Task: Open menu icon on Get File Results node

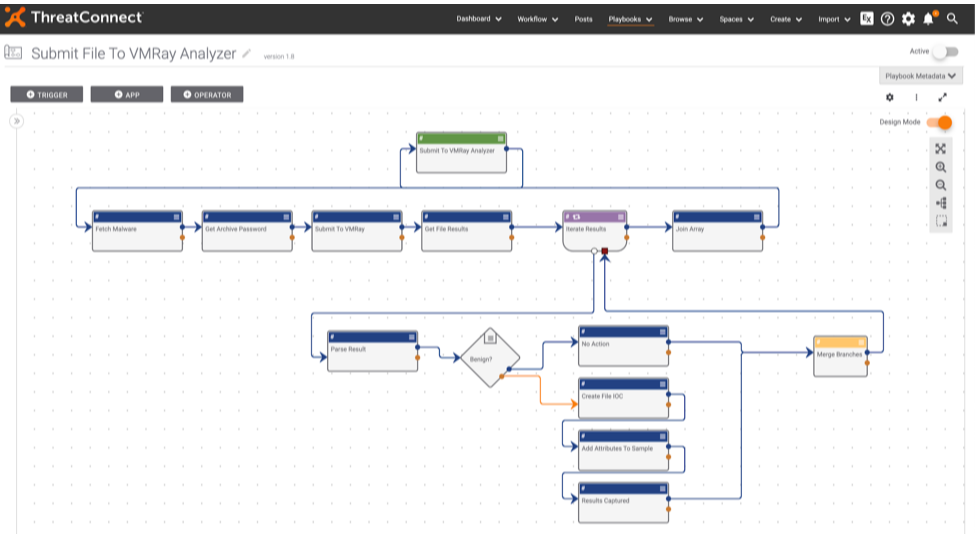Action: (x=506, y=217)
